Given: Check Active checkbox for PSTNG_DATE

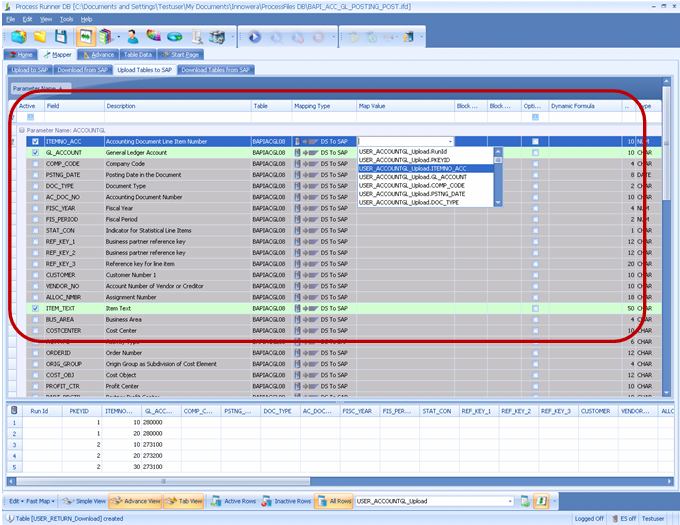Looking at the screenshot, I should [36, 175].
